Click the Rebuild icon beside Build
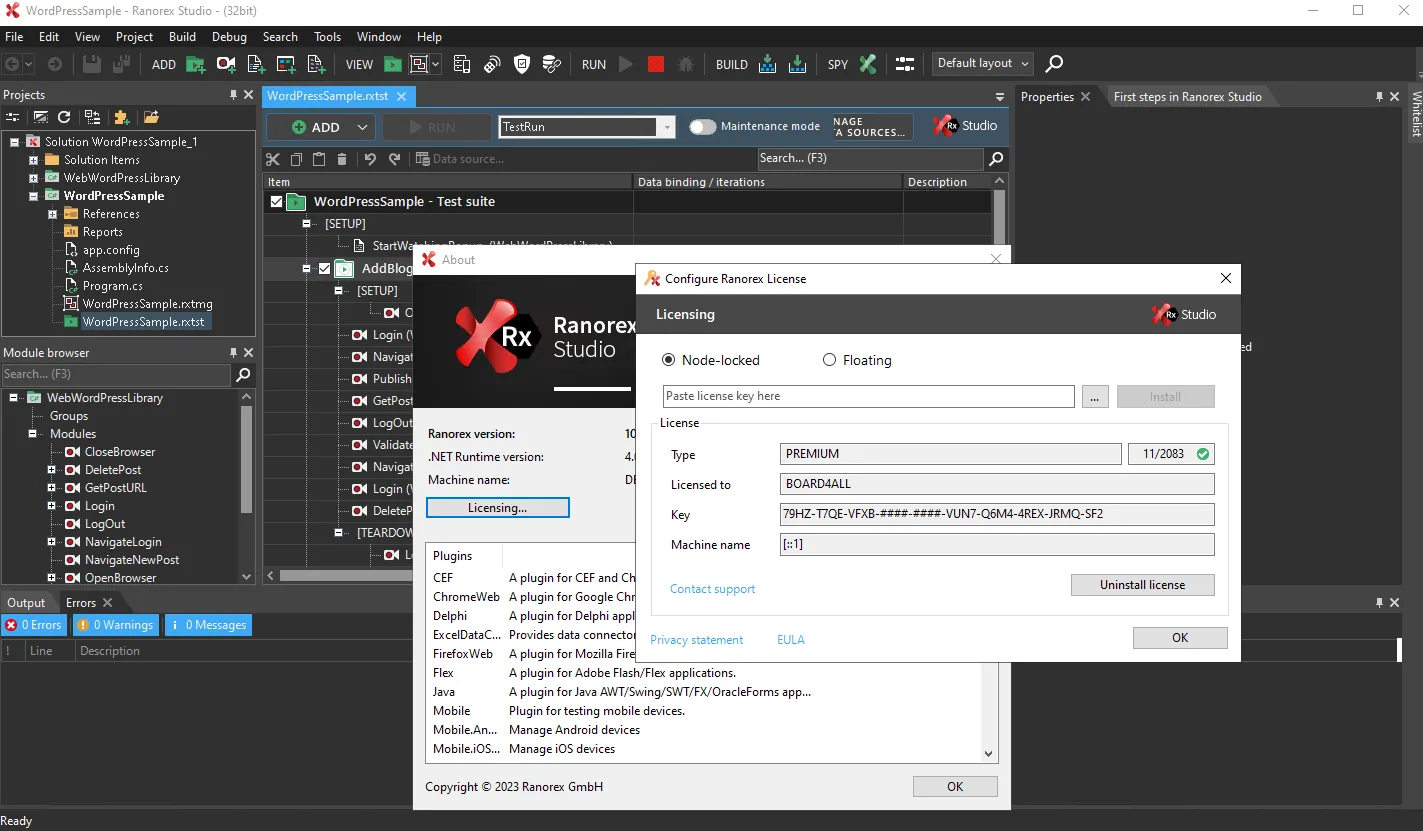 (x=798, y=64)
